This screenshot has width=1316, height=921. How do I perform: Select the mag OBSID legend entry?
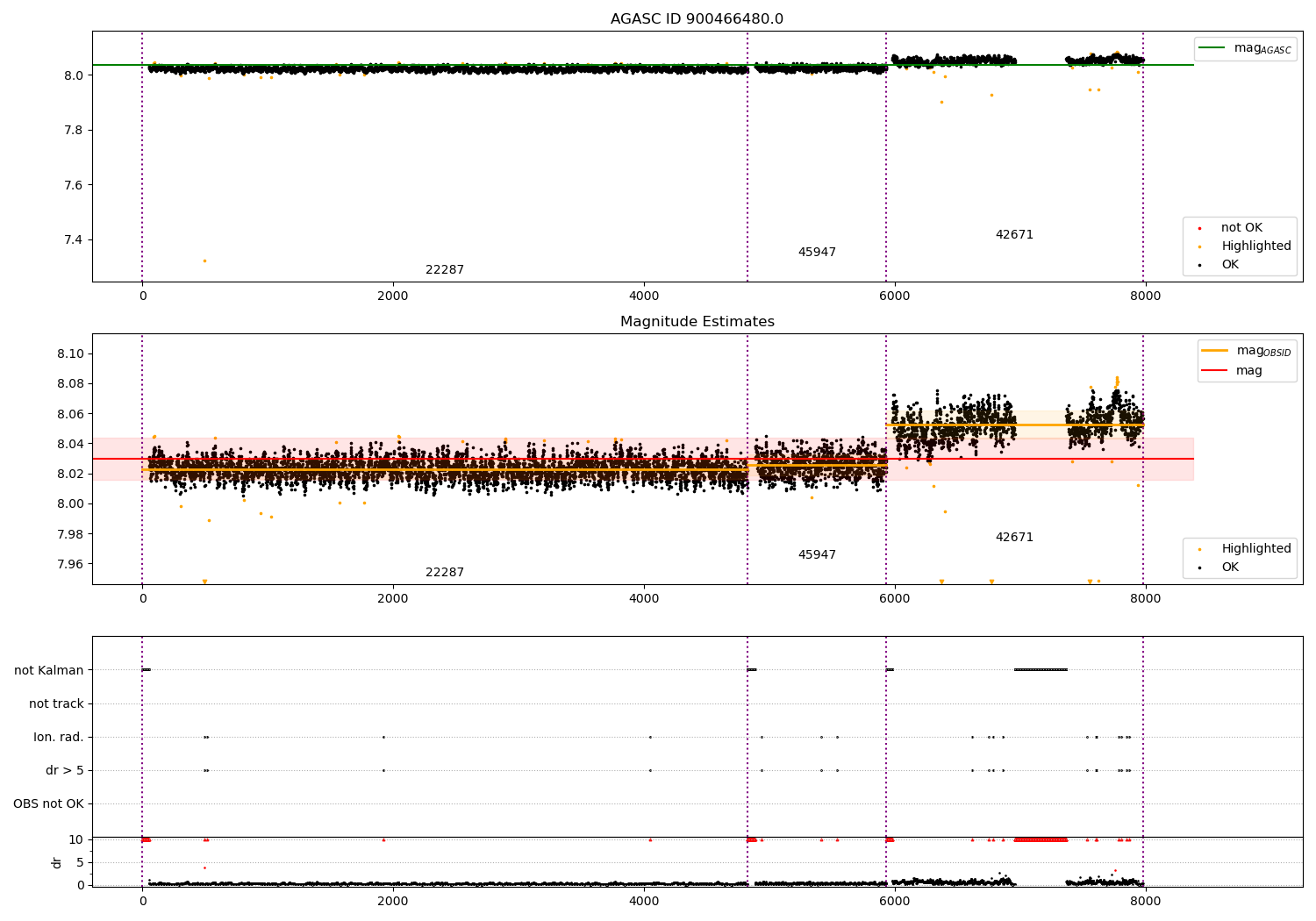coord(1248,351)
